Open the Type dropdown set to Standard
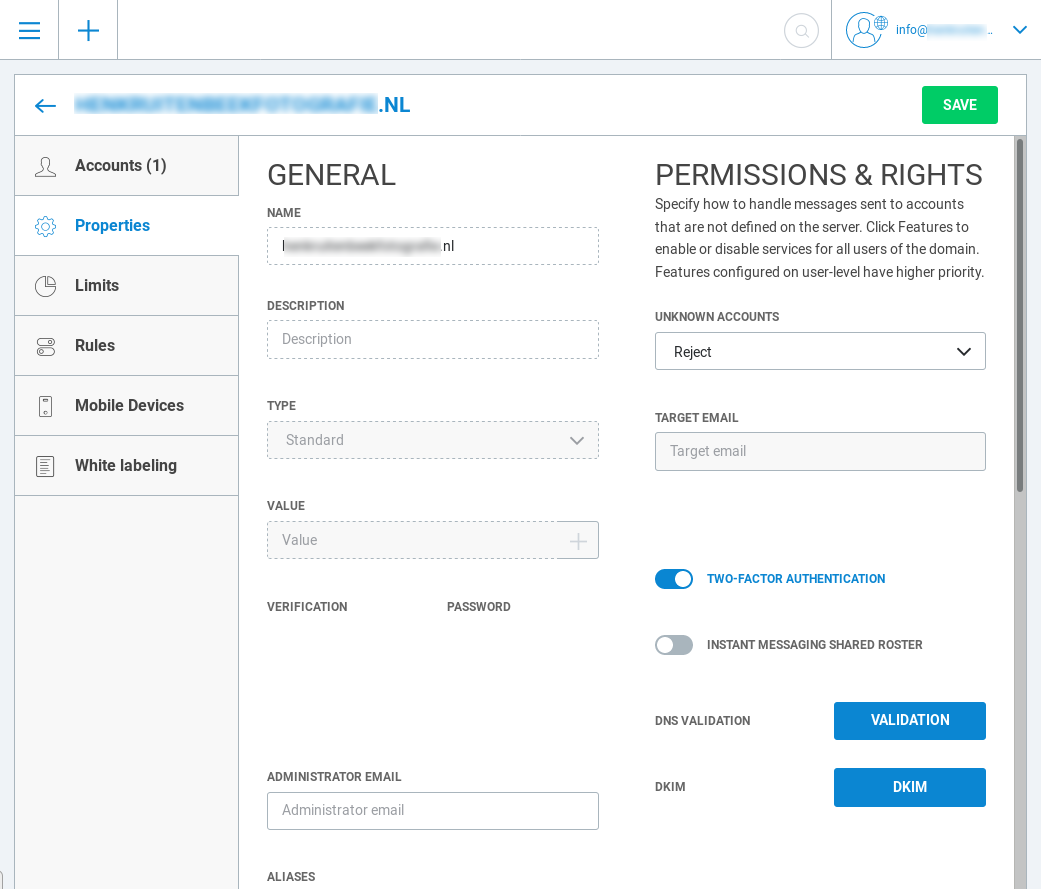This screenshot has width=1041, height=889. point(432,440)
